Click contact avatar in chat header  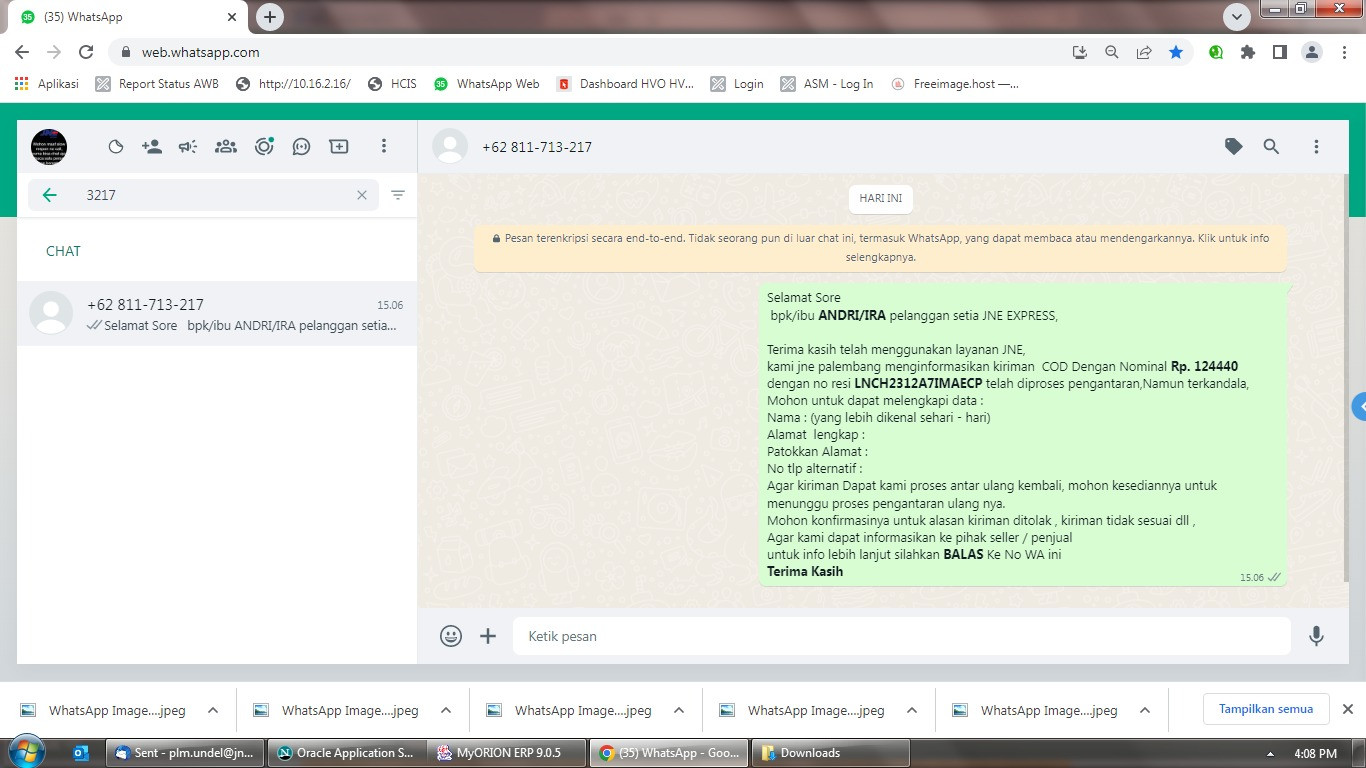click(x=450, y=147)
